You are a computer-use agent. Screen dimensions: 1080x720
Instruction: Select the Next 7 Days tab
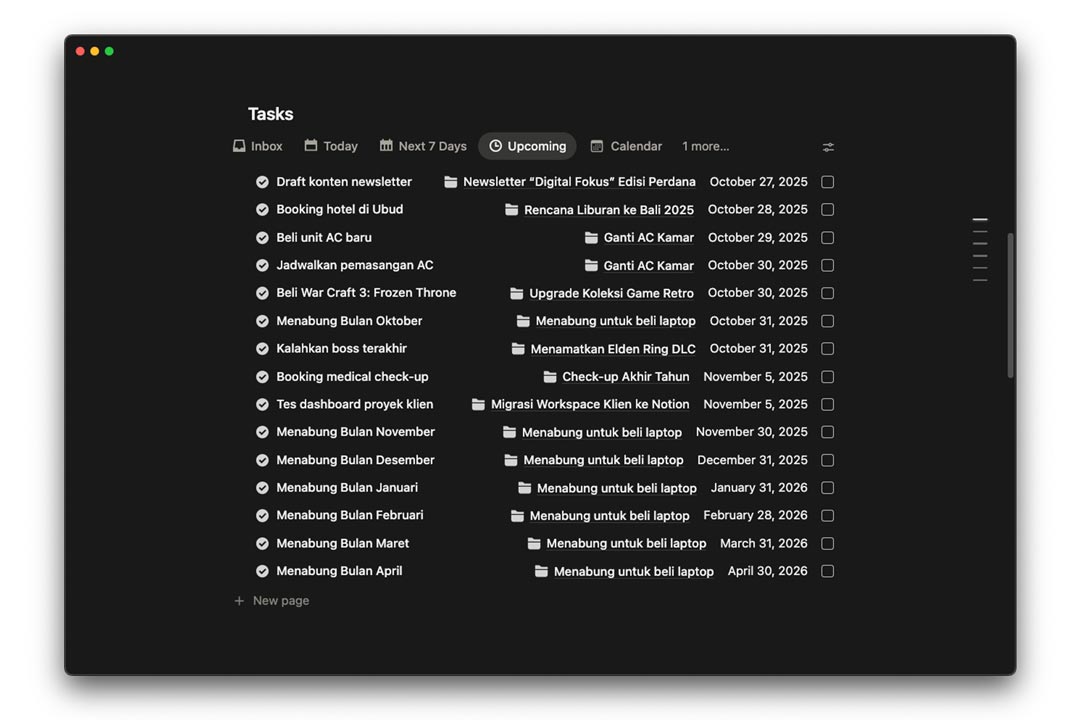coord(423,146)
